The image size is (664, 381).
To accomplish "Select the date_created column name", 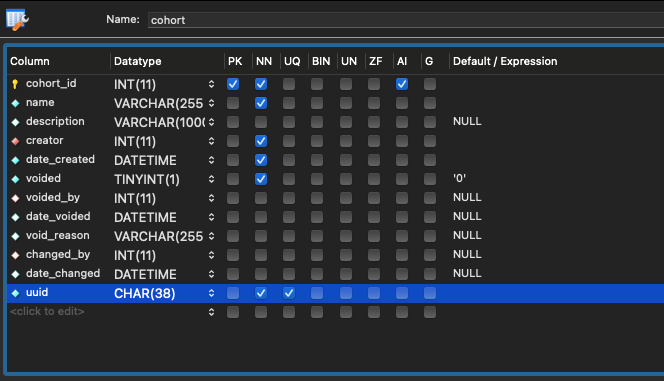I will click(60, 160).
